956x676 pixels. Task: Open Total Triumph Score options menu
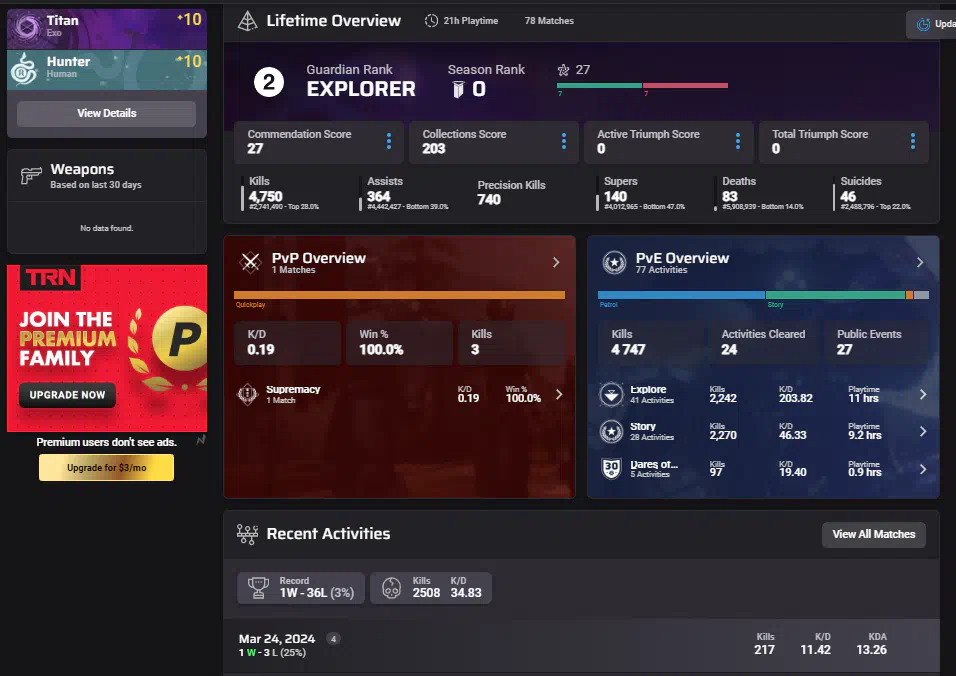(x=913, y=141)
